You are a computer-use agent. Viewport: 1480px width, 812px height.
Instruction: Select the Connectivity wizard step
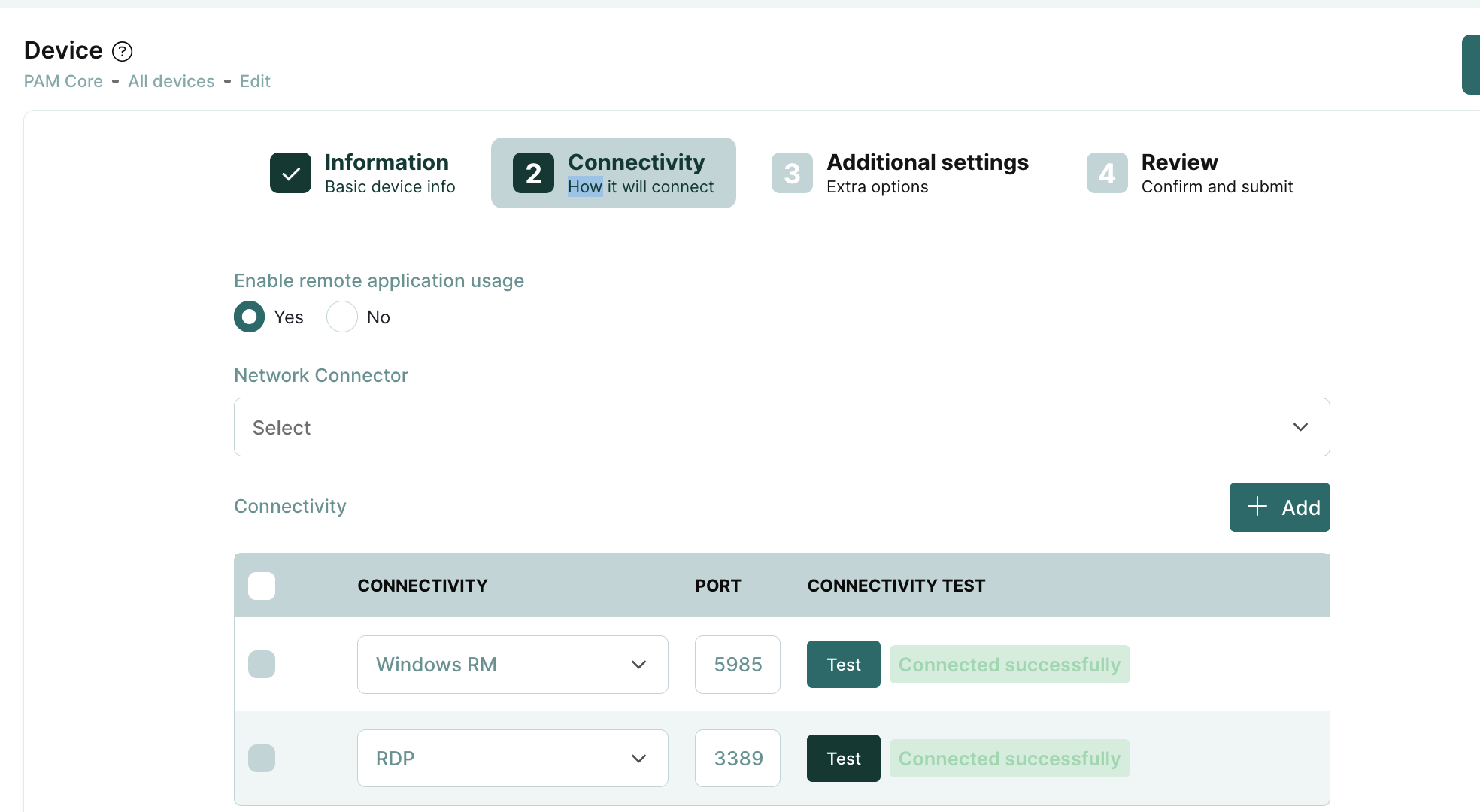614,173
